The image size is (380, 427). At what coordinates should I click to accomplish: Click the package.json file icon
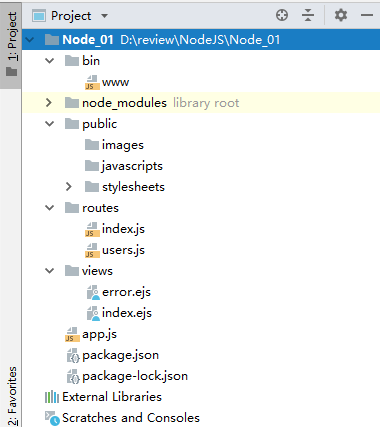(x=73, y=355)
